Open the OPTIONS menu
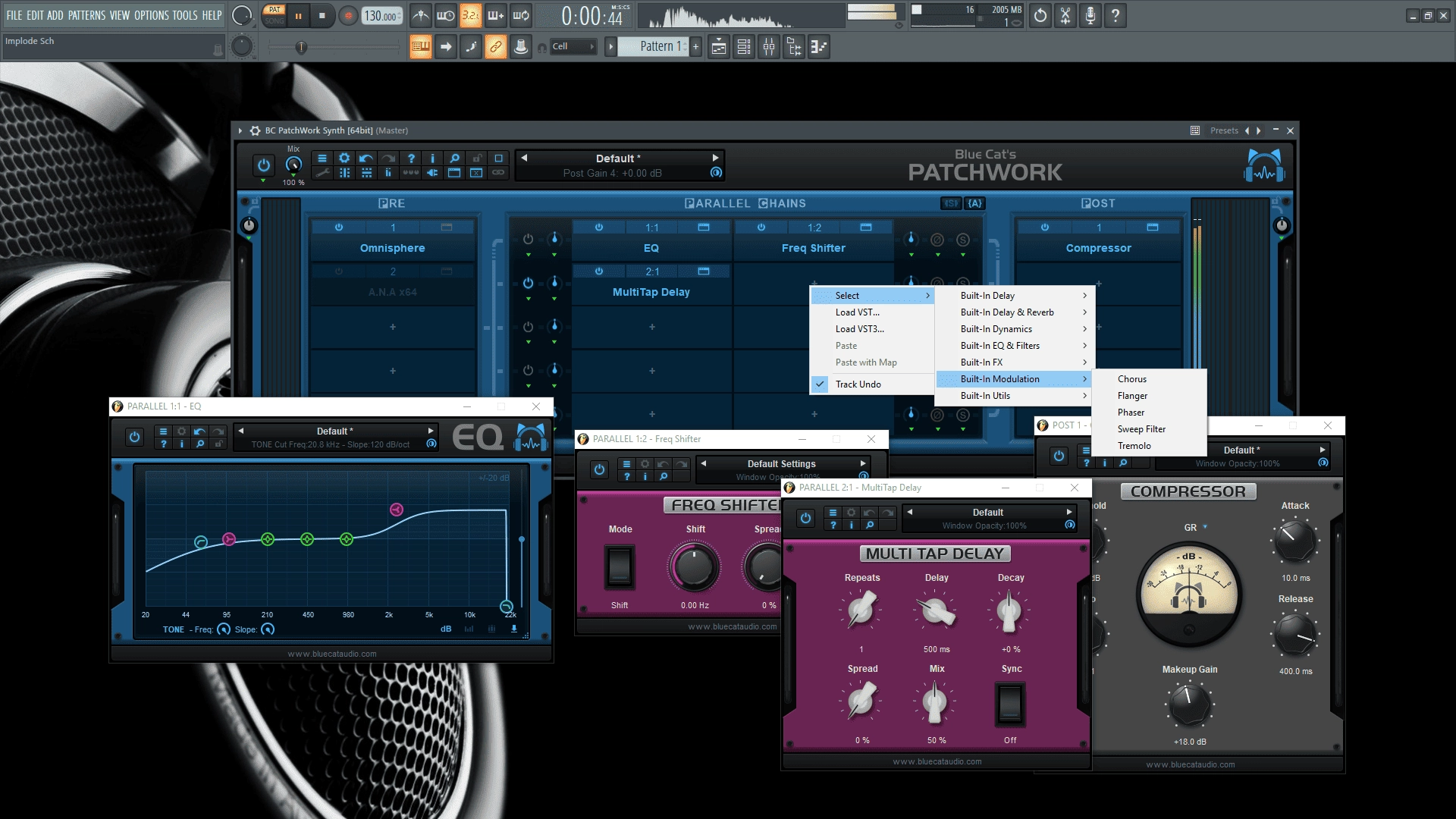 (x=152, y=15)
